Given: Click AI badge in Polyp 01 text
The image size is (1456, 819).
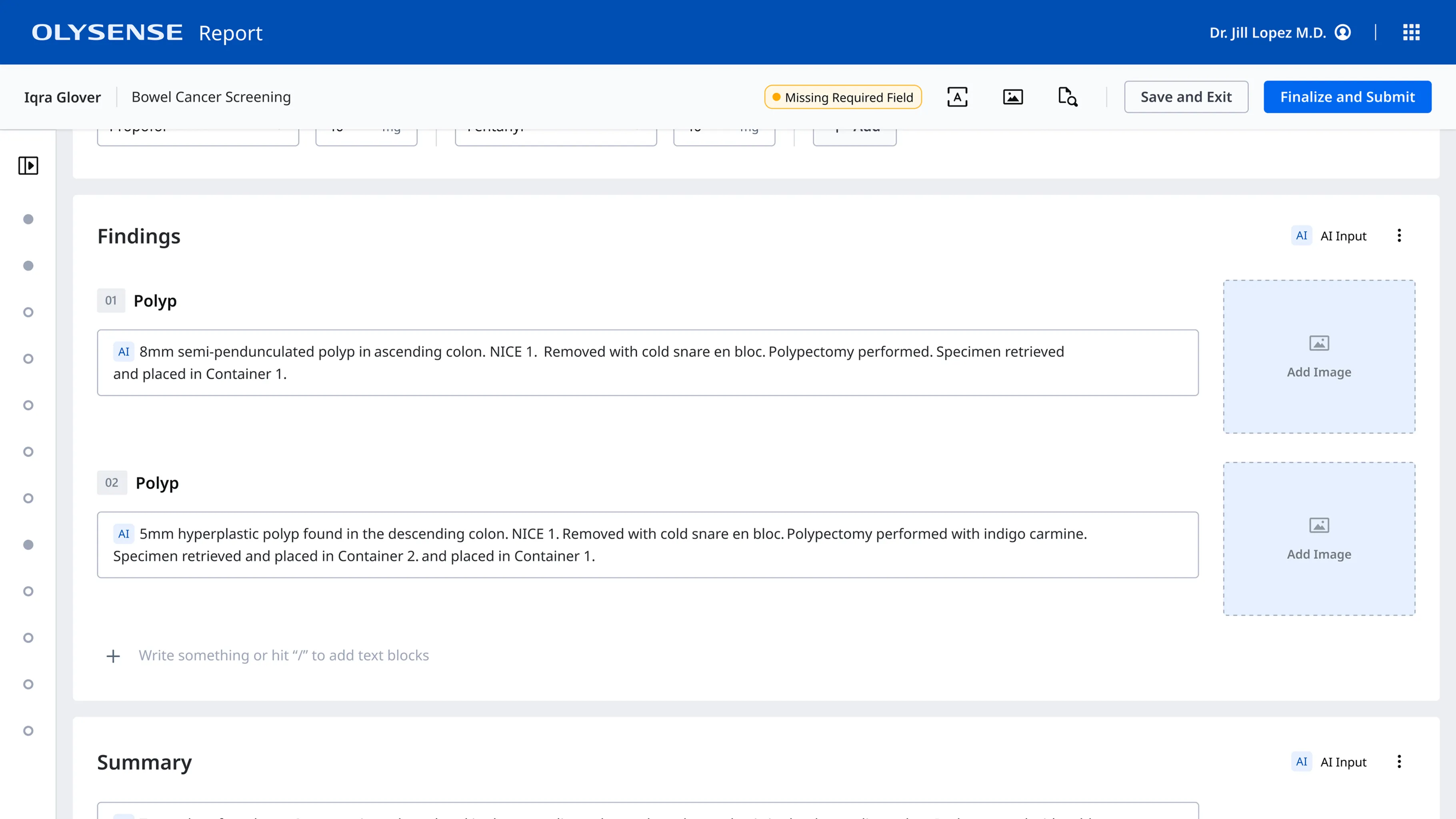Looking at the screenshot, I should [x=123, y=352].
